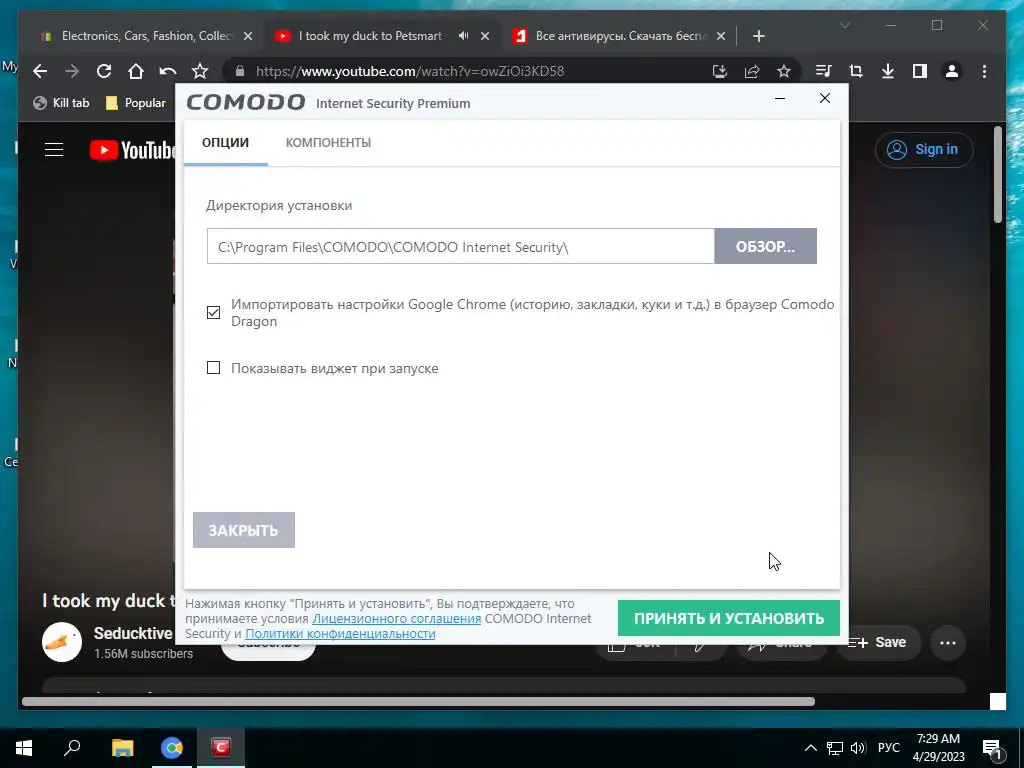
Task: Open network status tray icon
Action: click(x=835, y=748)
